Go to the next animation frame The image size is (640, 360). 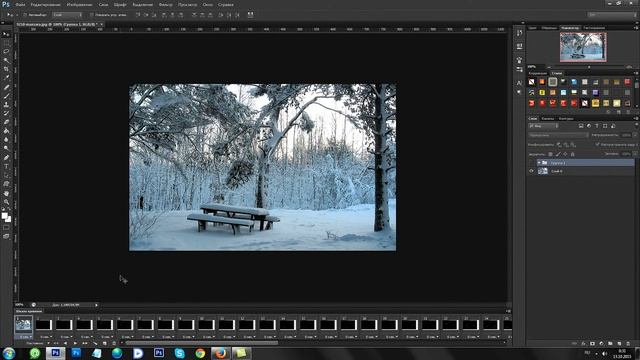point(85,343)
